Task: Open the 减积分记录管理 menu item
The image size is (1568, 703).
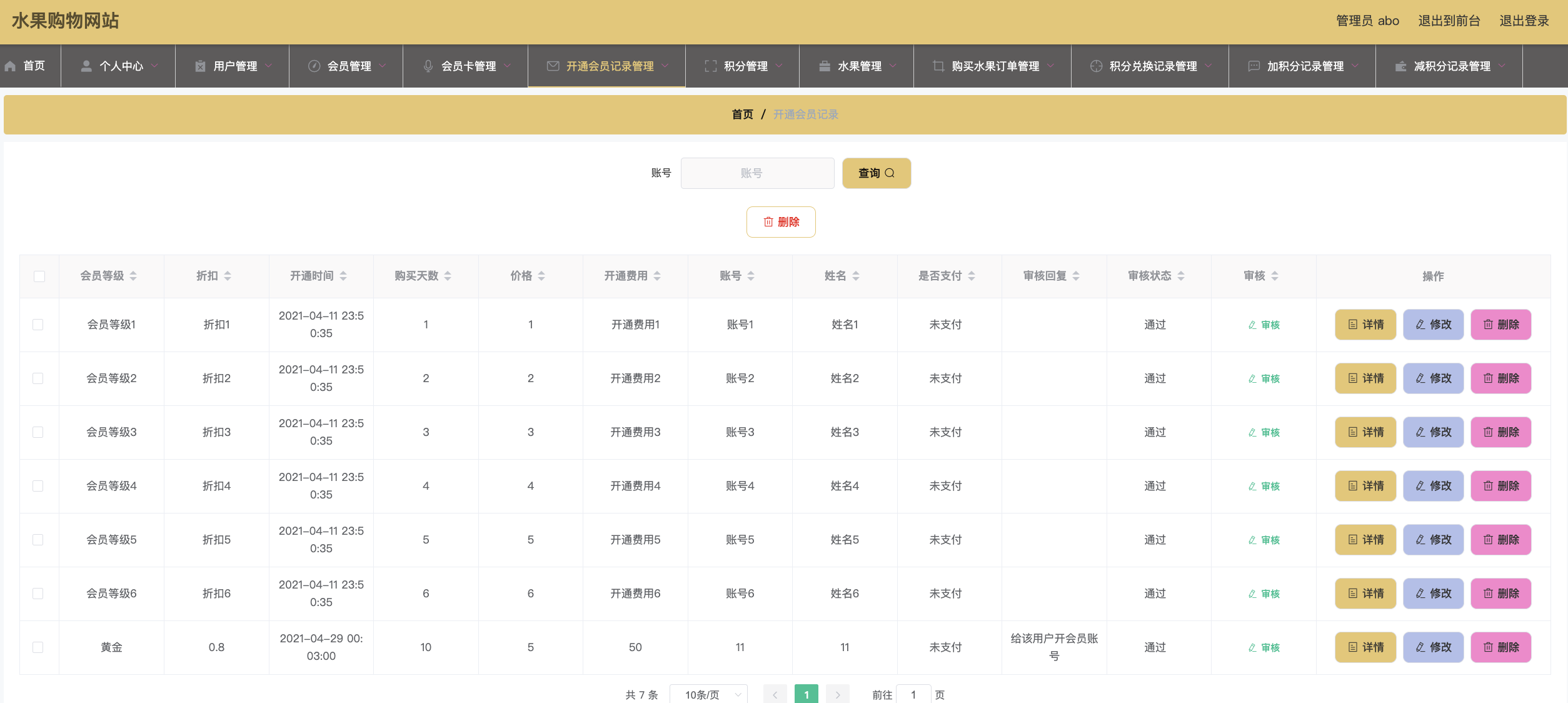Action: coord(1449,66)
